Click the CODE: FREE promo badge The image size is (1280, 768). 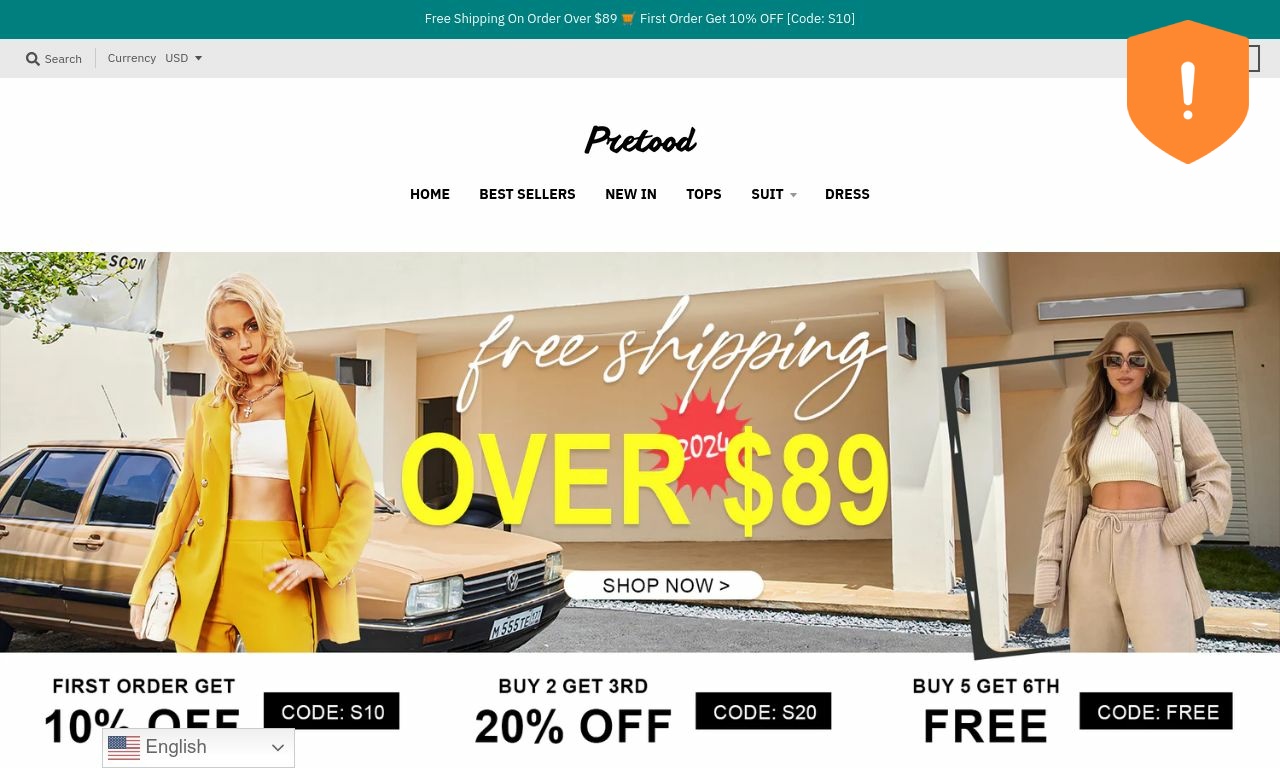(1156, 712)
